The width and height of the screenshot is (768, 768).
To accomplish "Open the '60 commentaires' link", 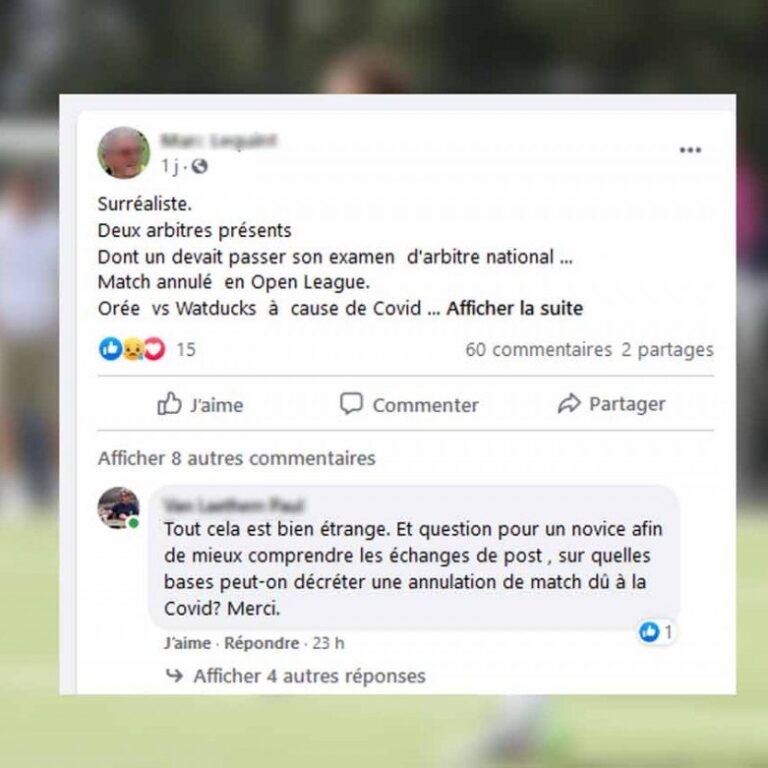I will (x=538, y=350).
